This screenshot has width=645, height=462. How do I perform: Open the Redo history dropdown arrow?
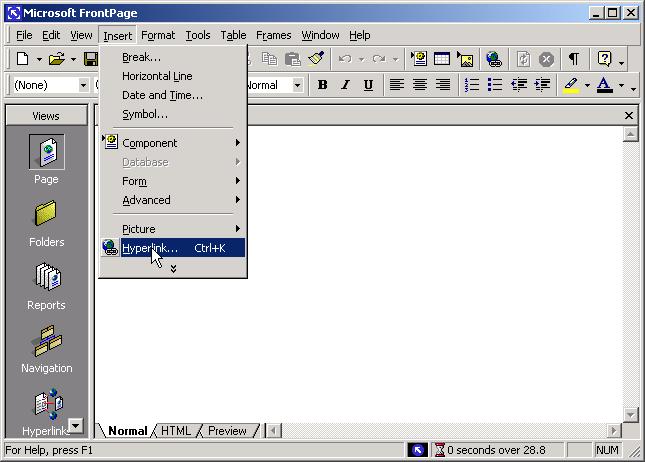[395, 59]
